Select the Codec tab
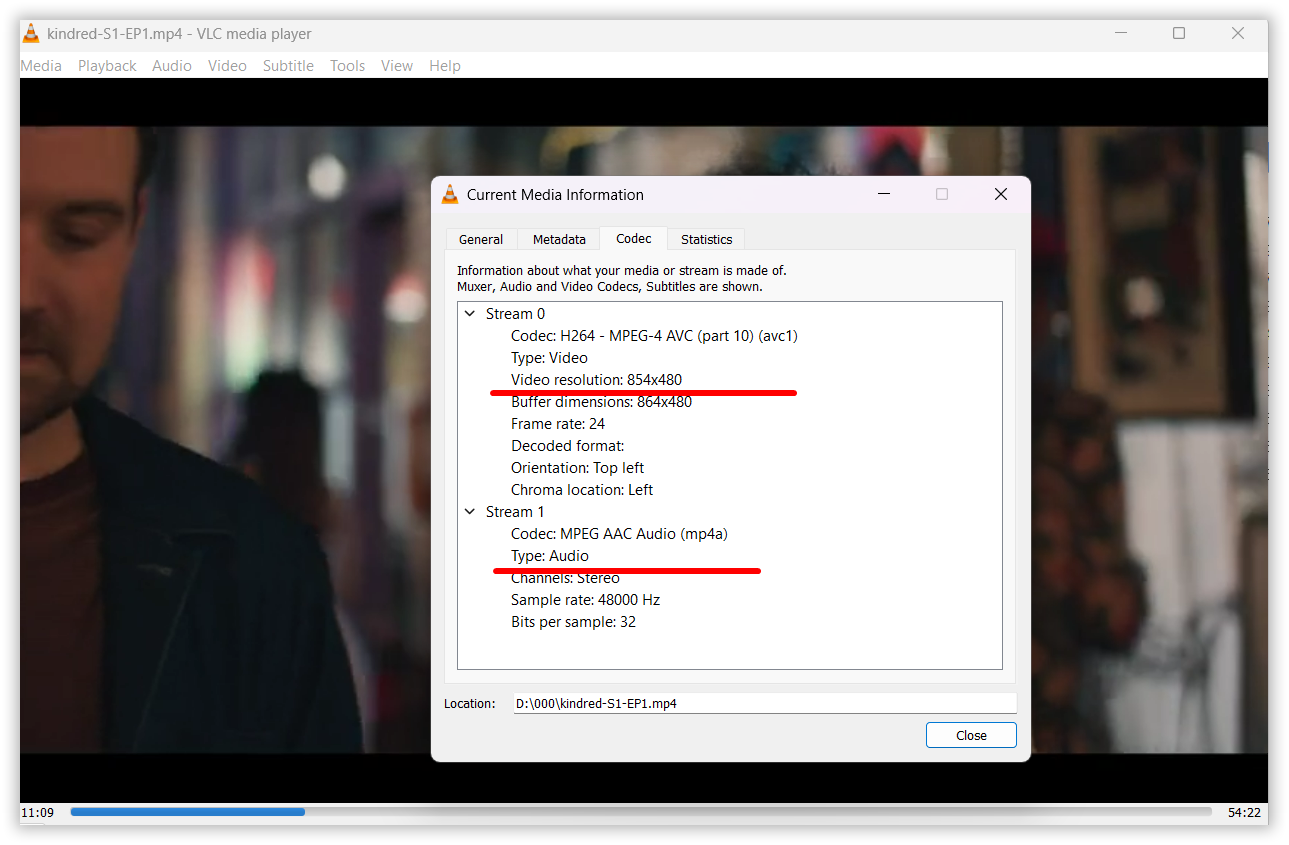 coord(634,238)
